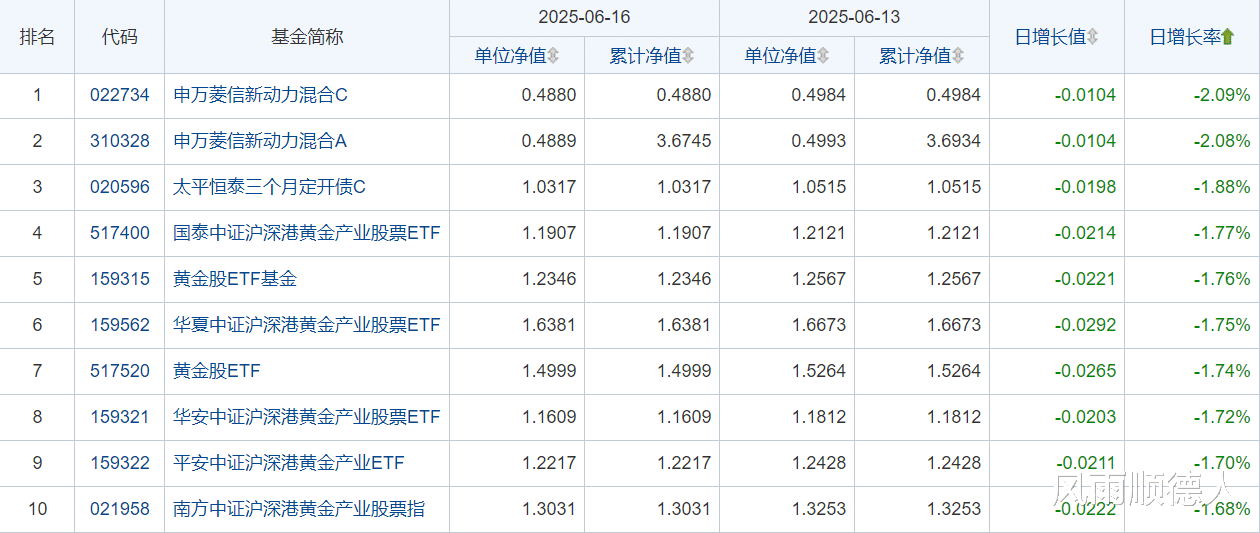Open fund 南方中证沪深港黄金产业股票指
The image size is (1260, 533).
pyautogui.click(x=299, y=510)
